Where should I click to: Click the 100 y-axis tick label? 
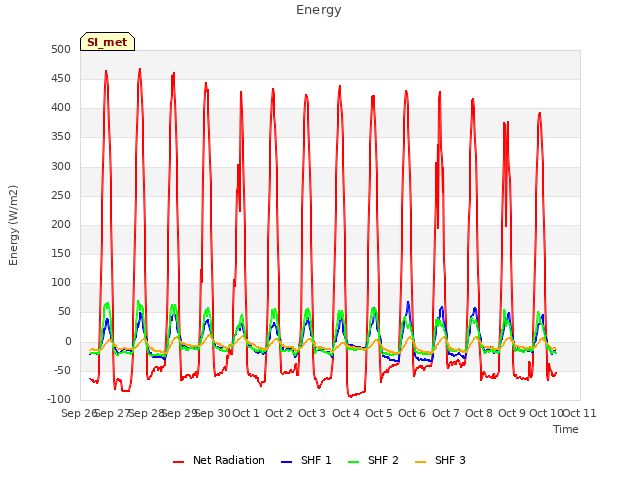pyautogui.click(x=61, y=282)
